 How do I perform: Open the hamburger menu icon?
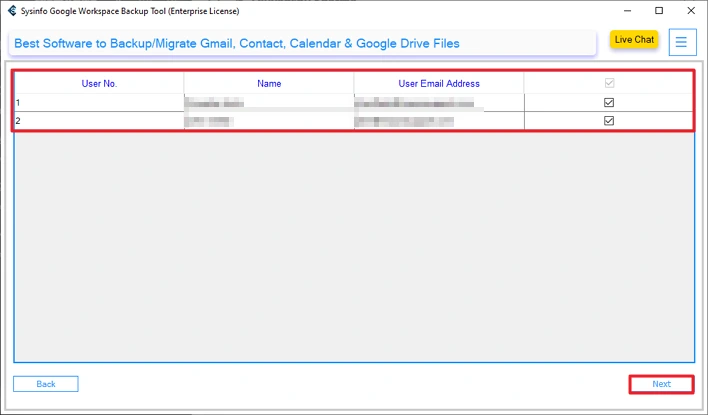pos(682,42)
